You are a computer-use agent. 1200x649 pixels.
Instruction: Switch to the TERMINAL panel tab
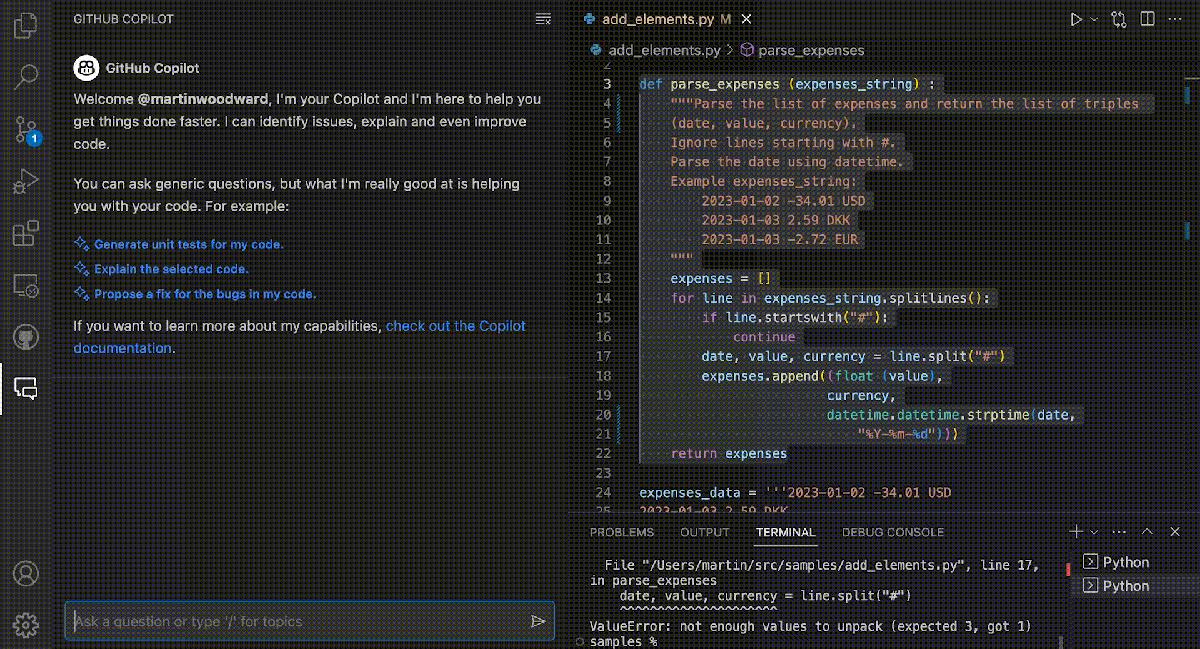[786, 532]
